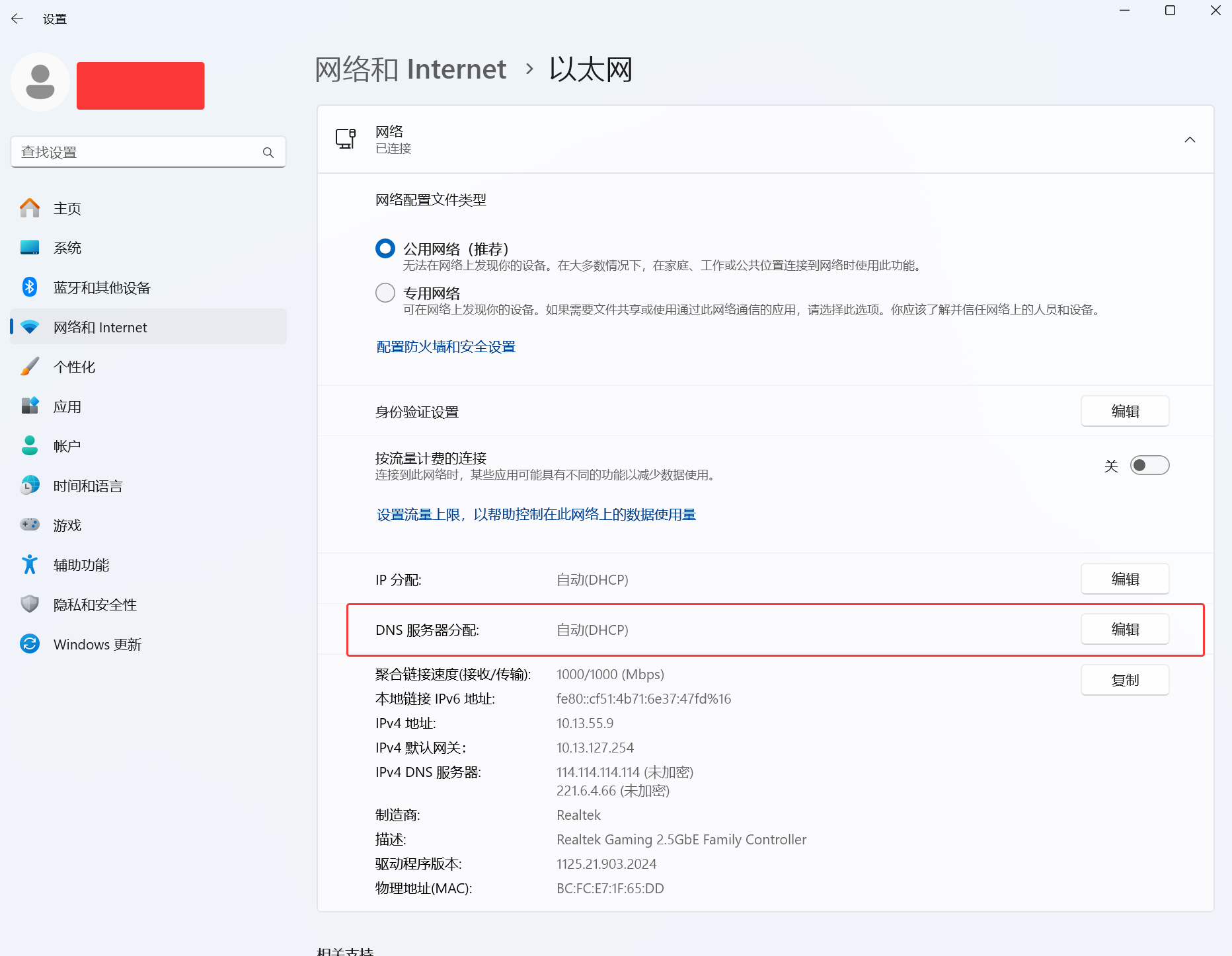Viewport: 1232px width, 956px height.
Task: Click the 设置流量上限 link
Action: (x=536, y=515)
